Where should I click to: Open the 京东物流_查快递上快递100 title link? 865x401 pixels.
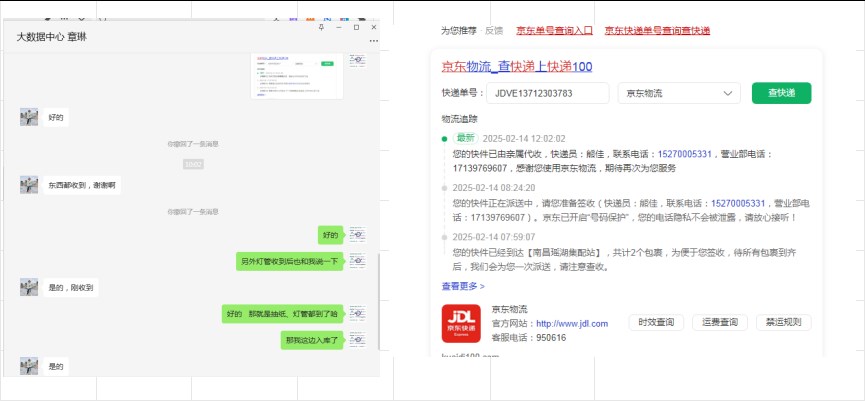coord(517,67)
